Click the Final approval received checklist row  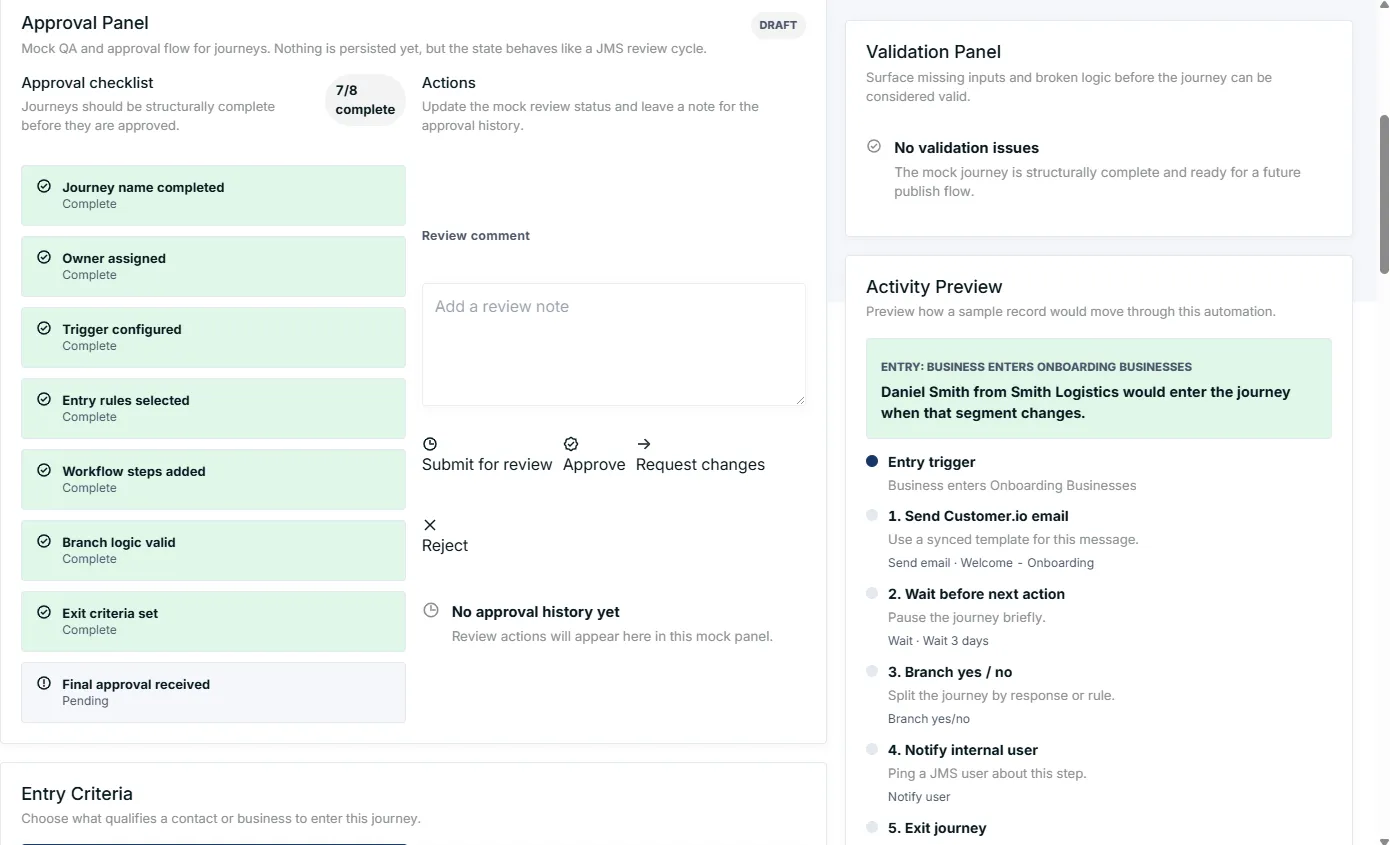[x=213, y=692]
